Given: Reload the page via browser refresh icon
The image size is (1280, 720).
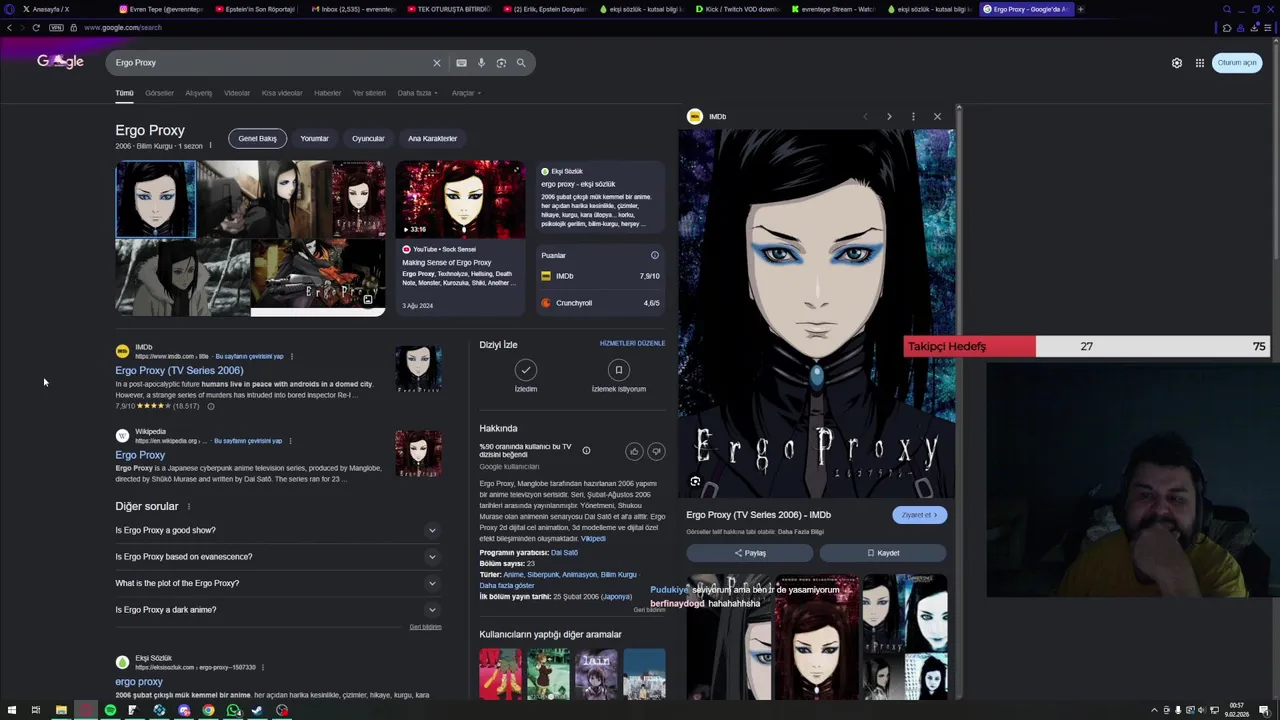Looking at the screenshot, I should [x=36, y=27].
